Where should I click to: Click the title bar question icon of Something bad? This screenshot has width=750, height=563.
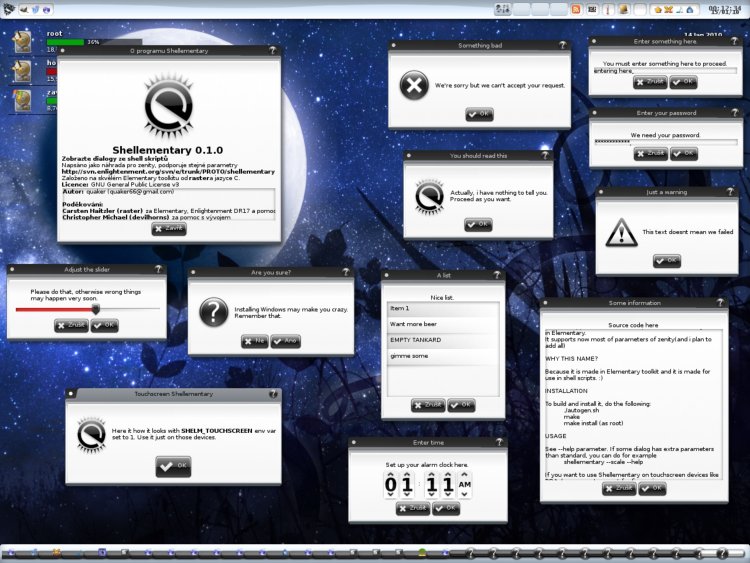[x=562, y=45]
